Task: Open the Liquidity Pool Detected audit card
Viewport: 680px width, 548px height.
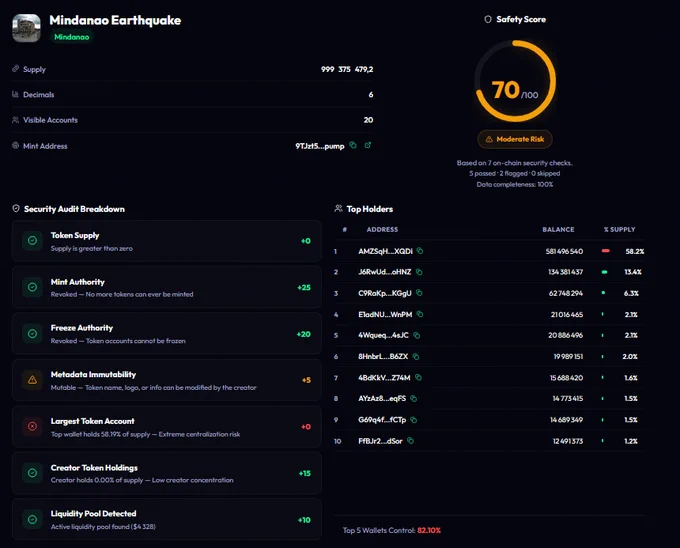Action: 167,519
